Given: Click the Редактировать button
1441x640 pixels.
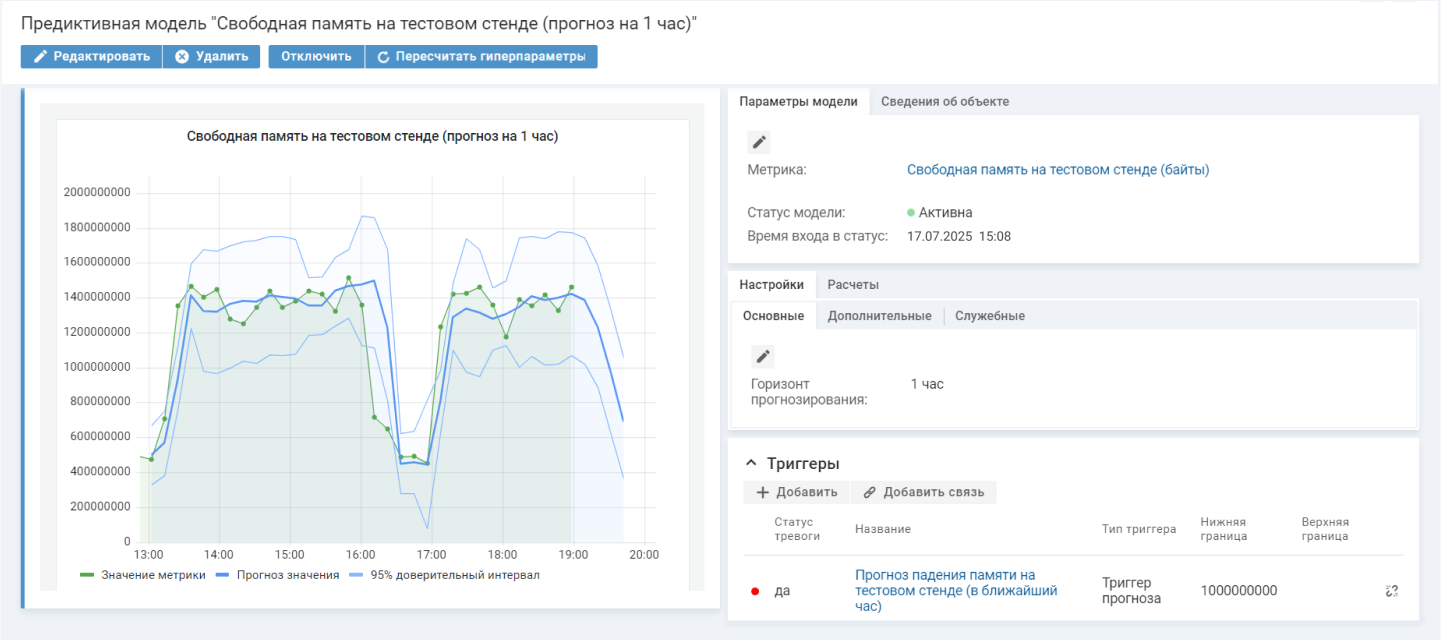Looking at the screenshot, I should [x=91, y=56].
